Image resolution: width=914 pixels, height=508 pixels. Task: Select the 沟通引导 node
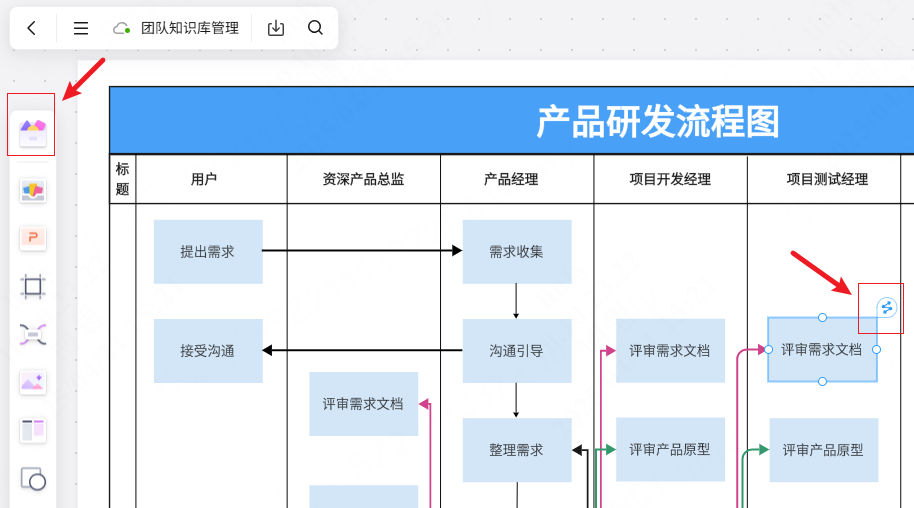517,351
